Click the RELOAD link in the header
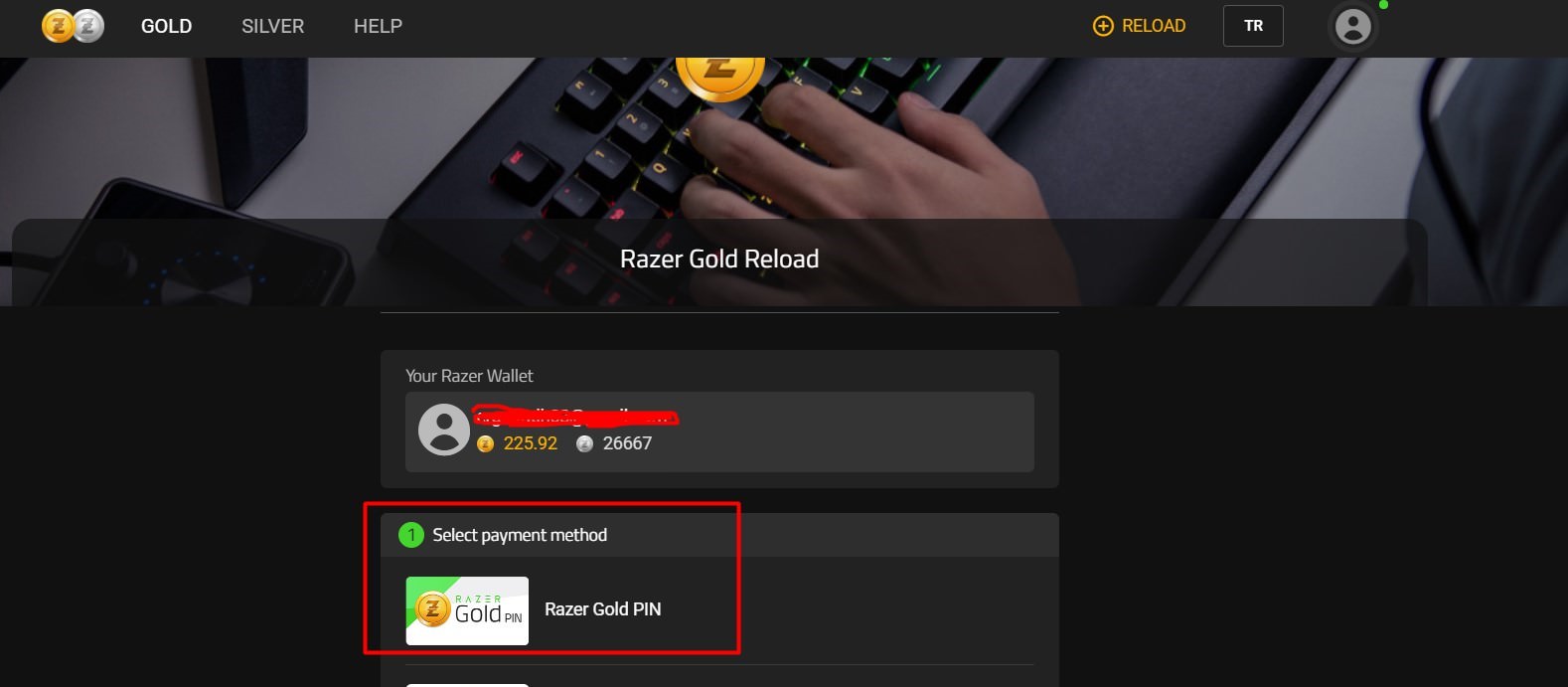Viewport: 1568px width, 687px height. 1153,26
